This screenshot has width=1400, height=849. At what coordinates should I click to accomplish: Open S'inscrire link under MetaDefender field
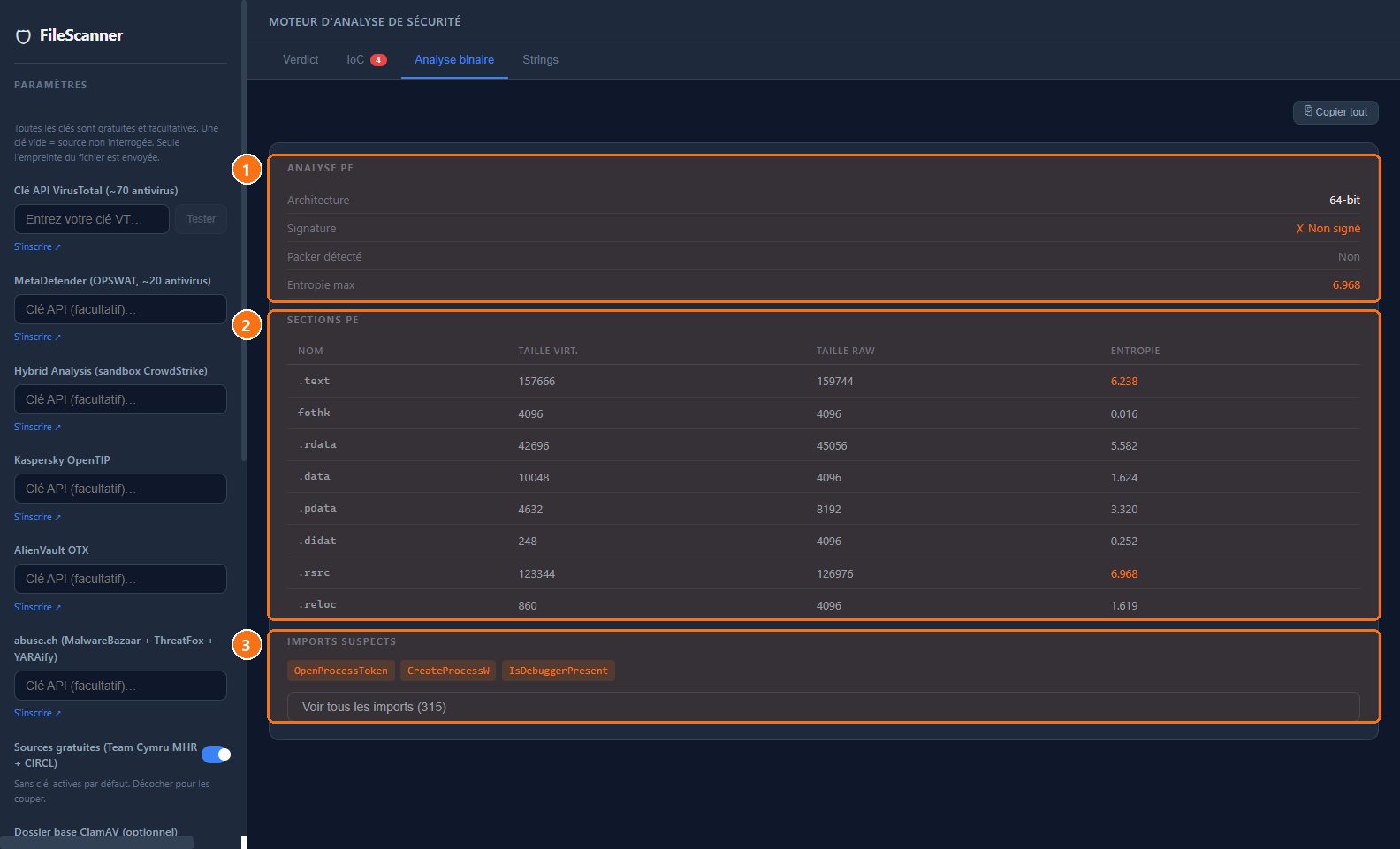point(37,337)
